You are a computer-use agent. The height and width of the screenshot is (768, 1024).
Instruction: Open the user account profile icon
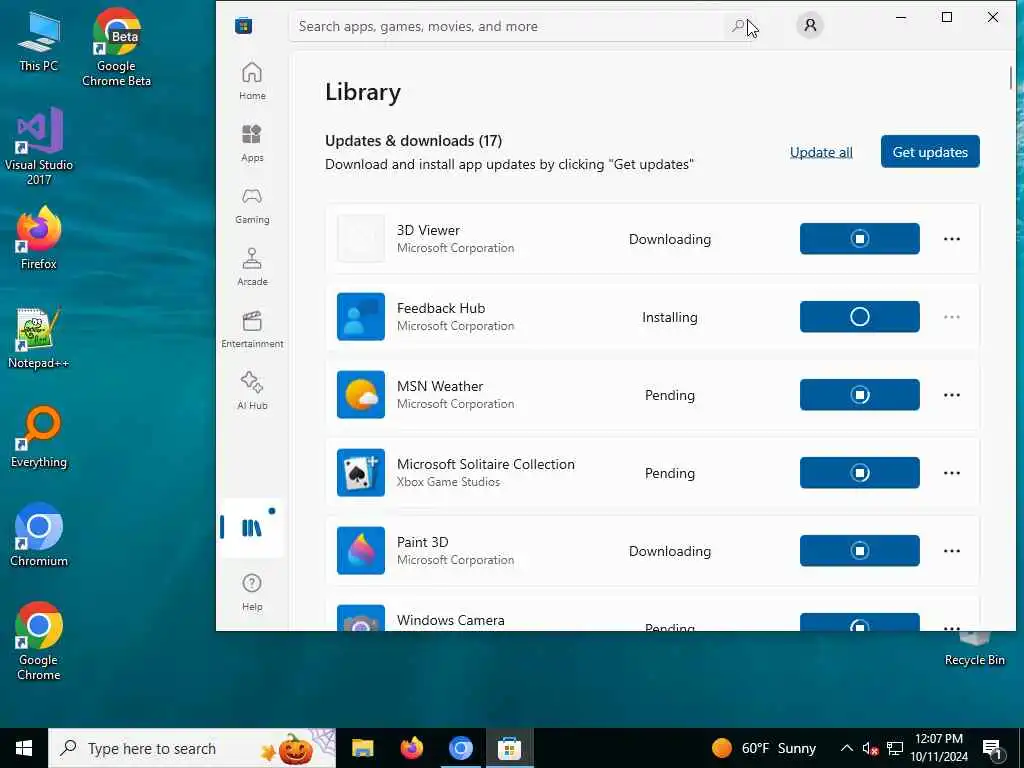click(x=810, y=25)
